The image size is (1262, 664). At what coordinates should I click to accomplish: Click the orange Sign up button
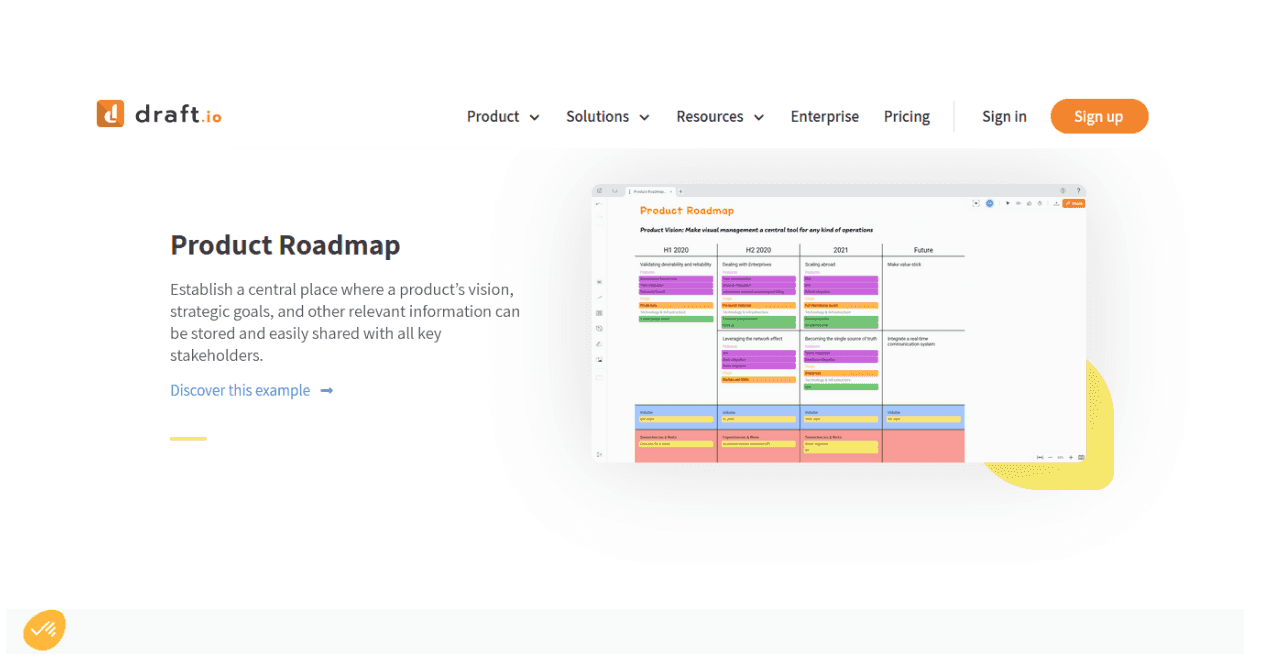click(1099, 116)
